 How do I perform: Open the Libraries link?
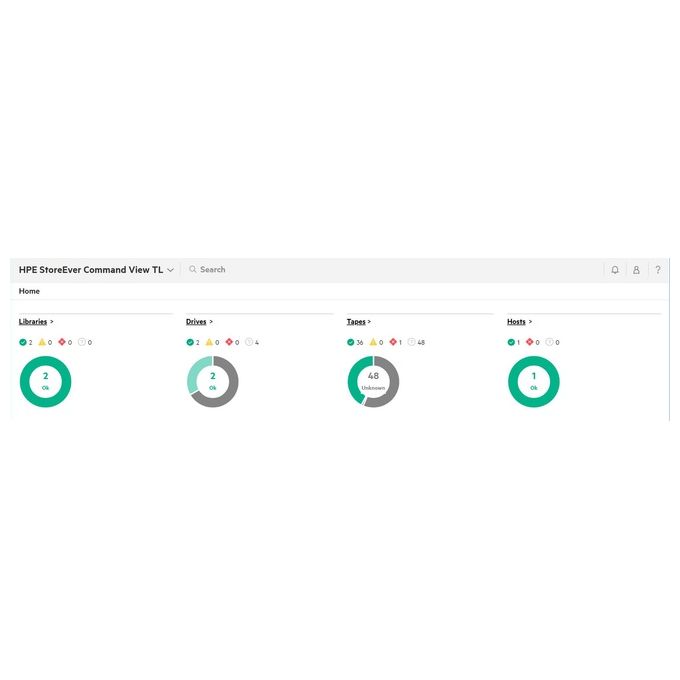[x=33, y=321]
